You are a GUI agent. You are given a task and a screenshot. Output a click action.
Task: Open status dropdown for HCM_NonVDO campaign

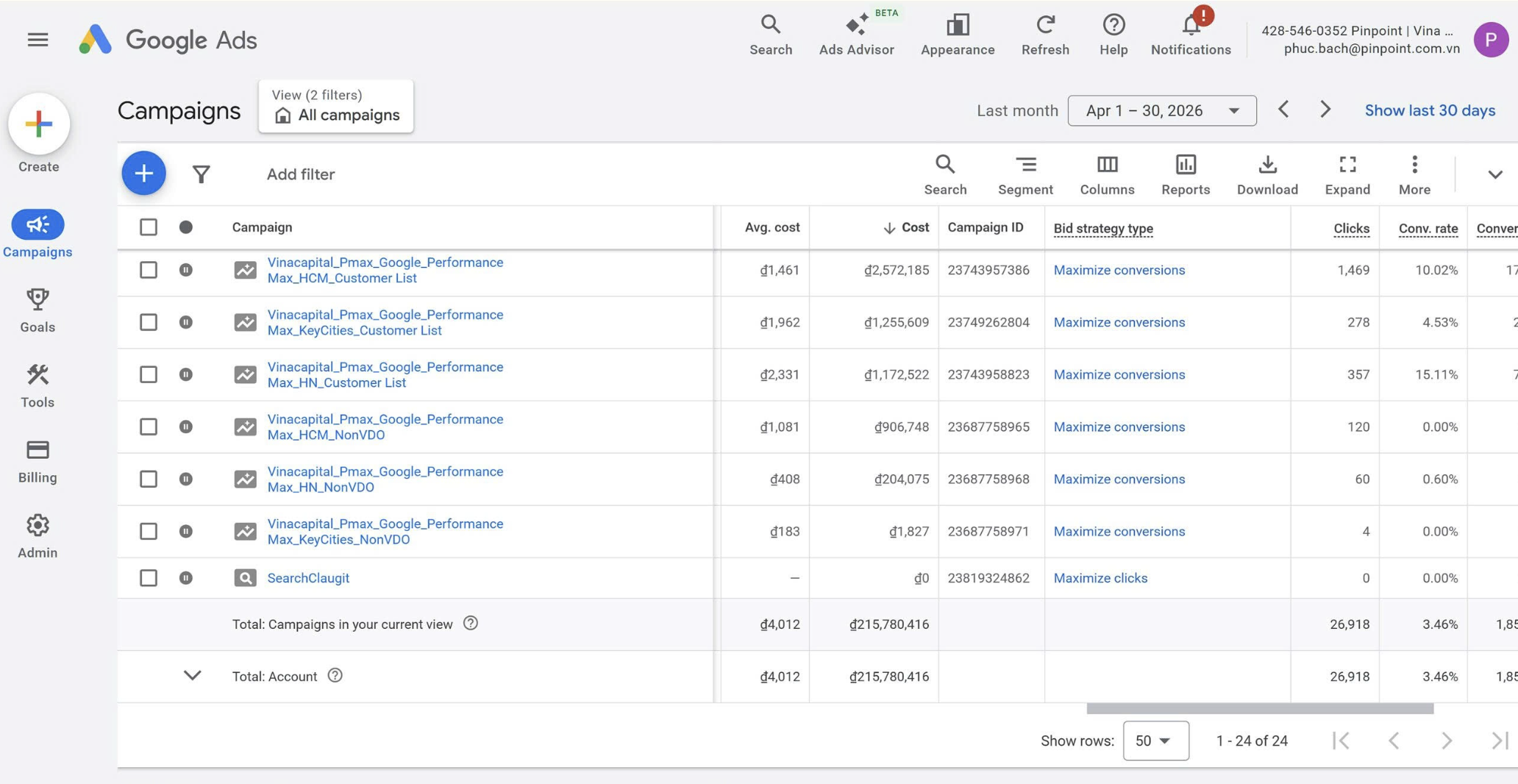tap(186, 427)
